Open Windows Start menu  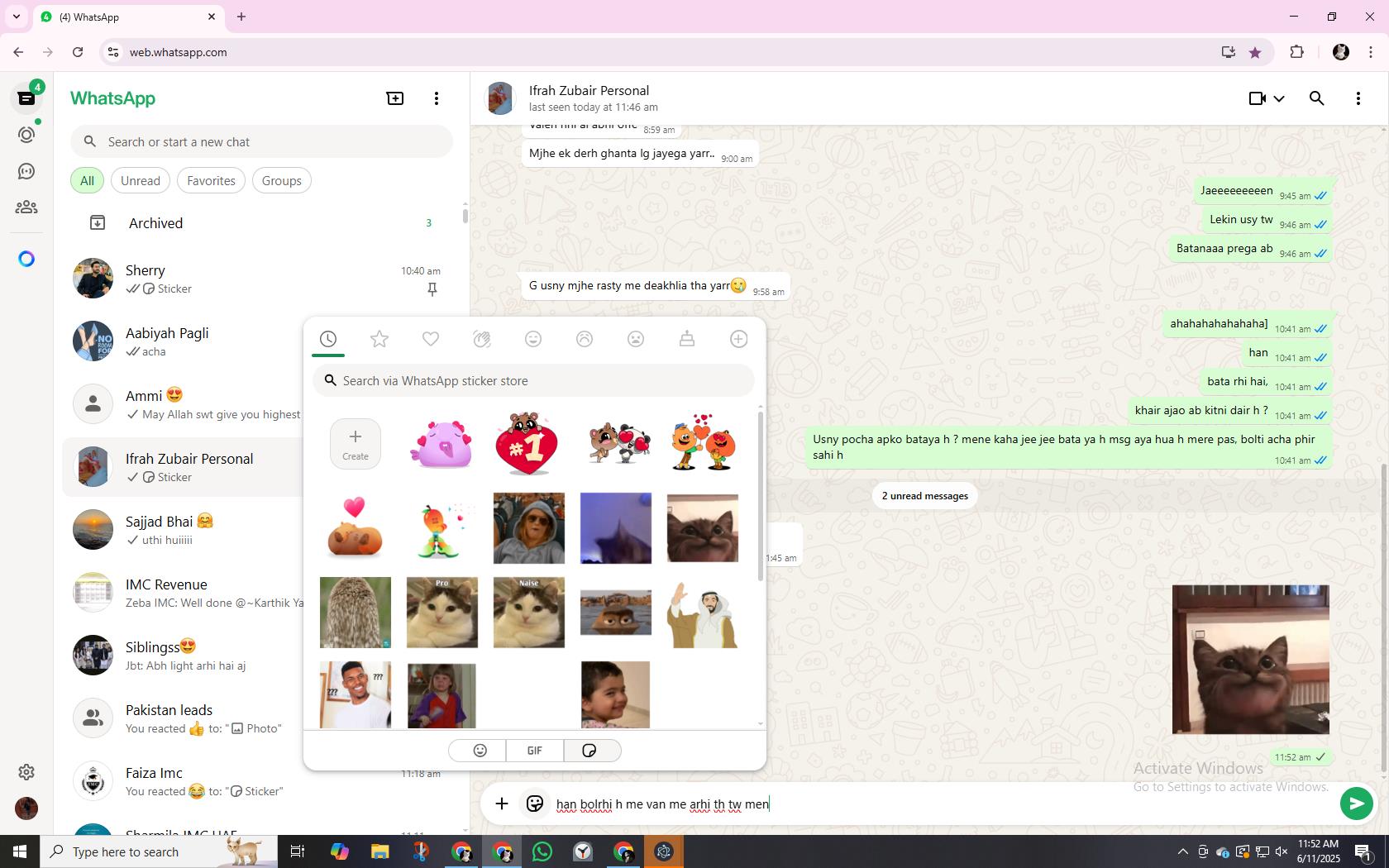[20, 851]
